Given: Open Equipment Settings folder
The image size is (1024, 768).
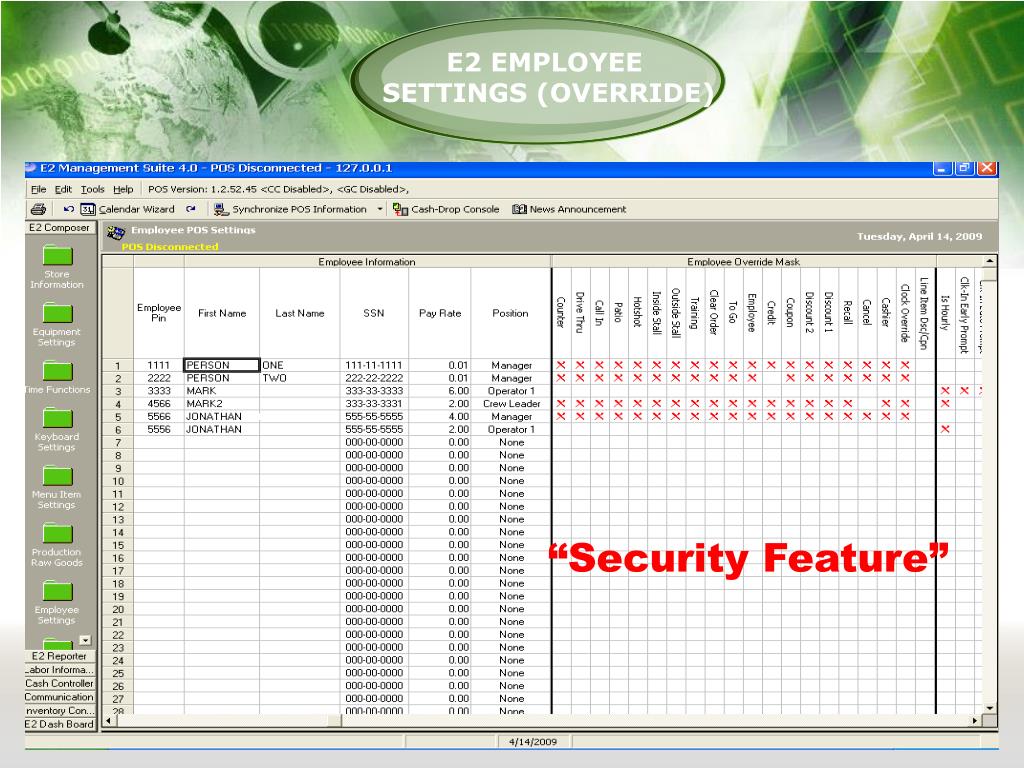Looking at the screenshot, I should click(57, 325).
